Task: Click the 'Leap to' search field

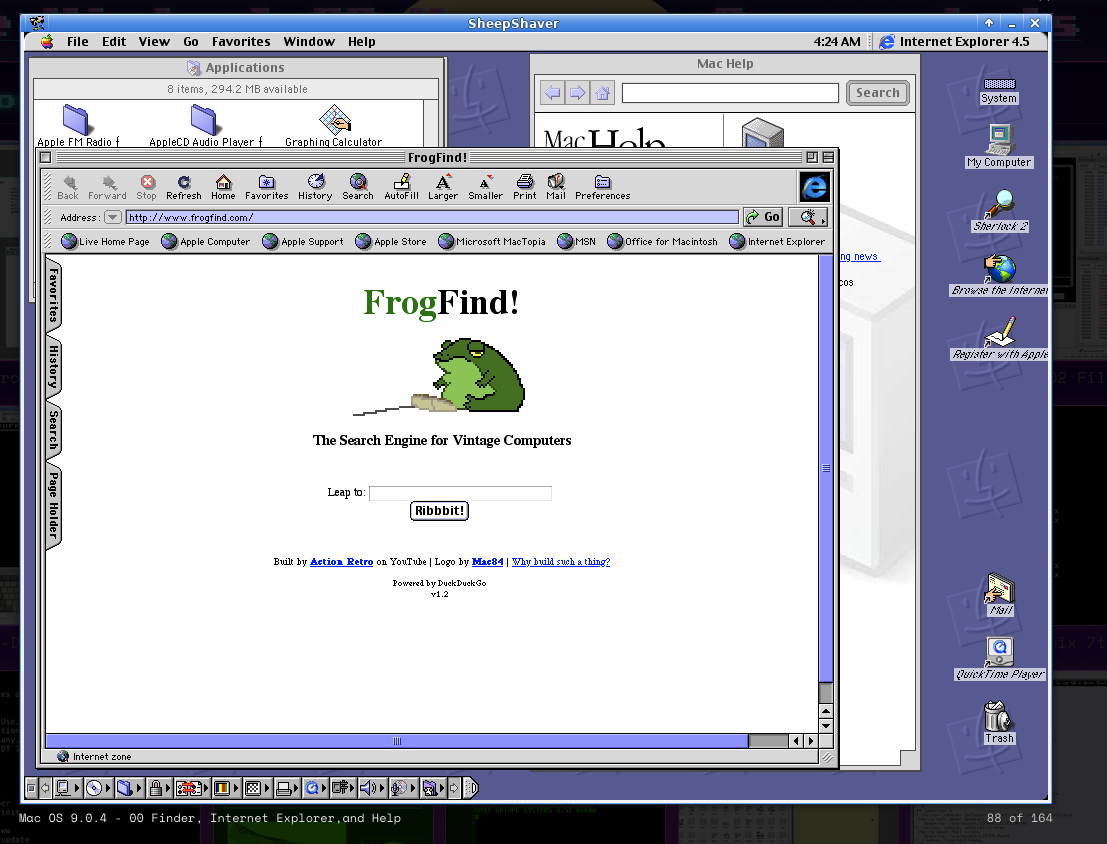Action: click(460, 493)
